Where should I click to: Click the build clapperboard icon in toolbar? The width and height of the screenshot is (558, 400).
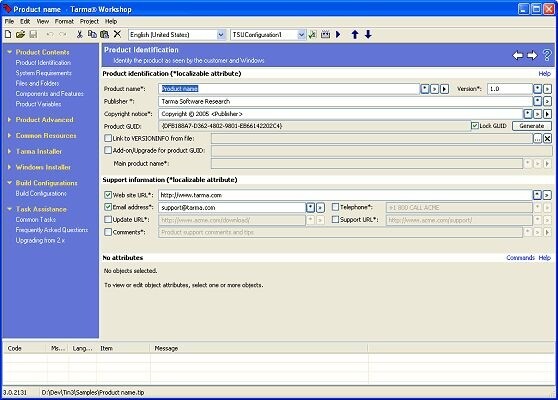325,35
